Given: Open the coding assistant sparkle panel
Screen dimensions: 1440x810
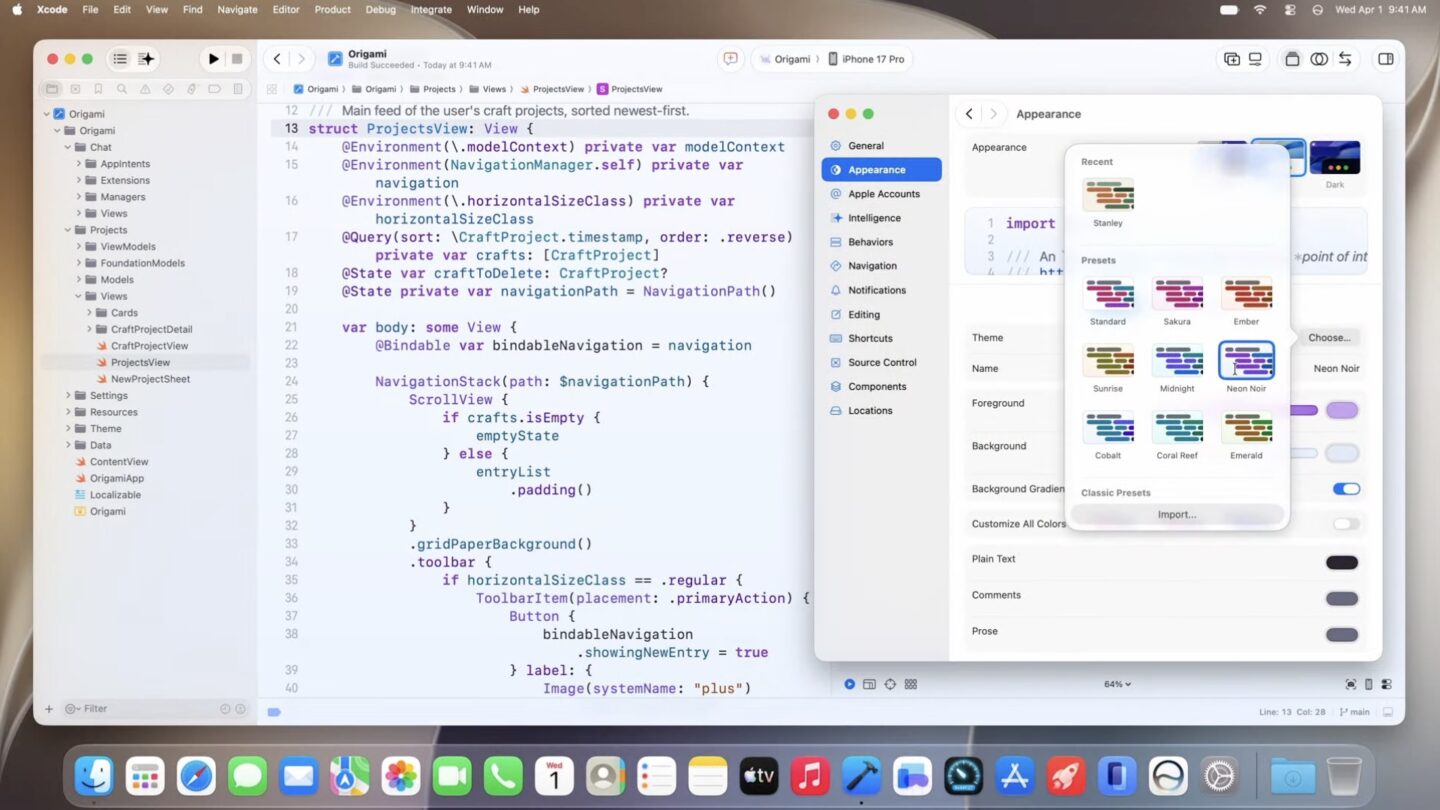Looking at the screenshot, I should 146,59.
